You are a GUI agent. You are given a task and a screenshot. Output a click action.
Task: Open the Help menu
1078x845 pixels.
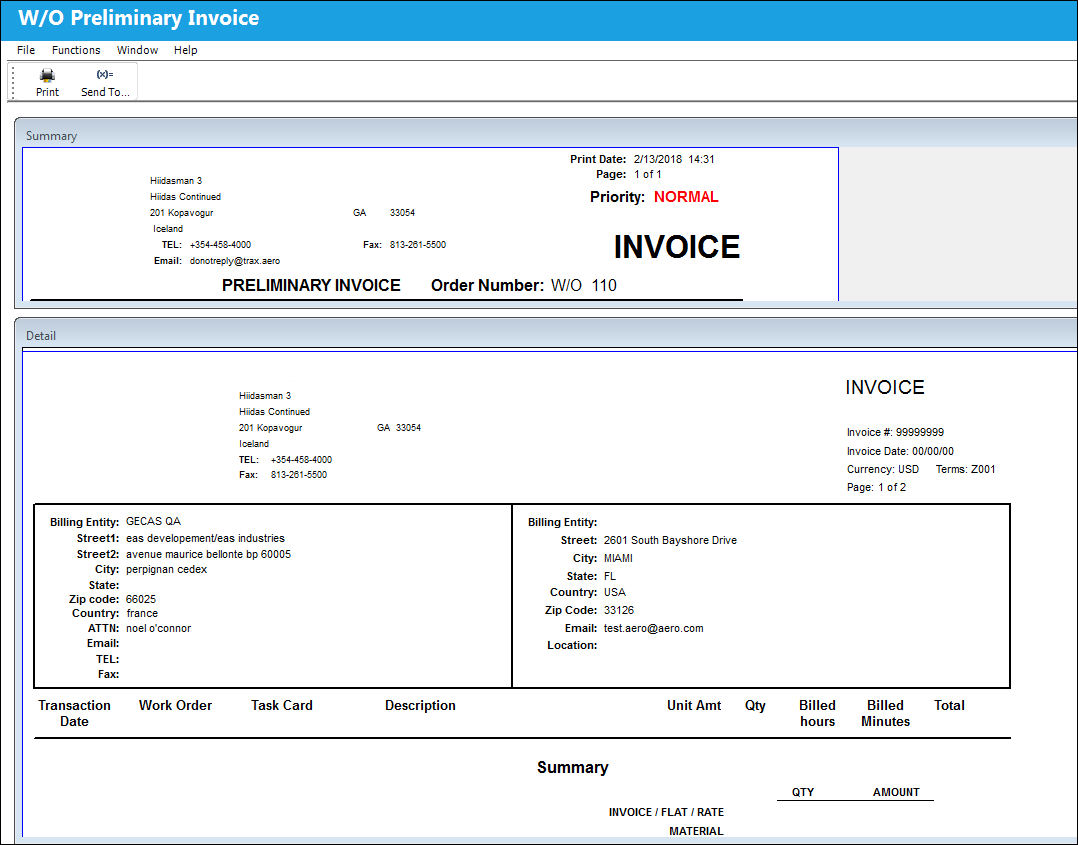coord(186,50)
